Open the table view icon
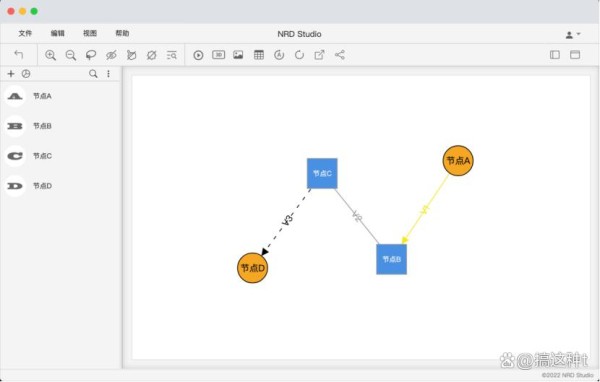Screen dimensions: 600x382 (259, 55)
